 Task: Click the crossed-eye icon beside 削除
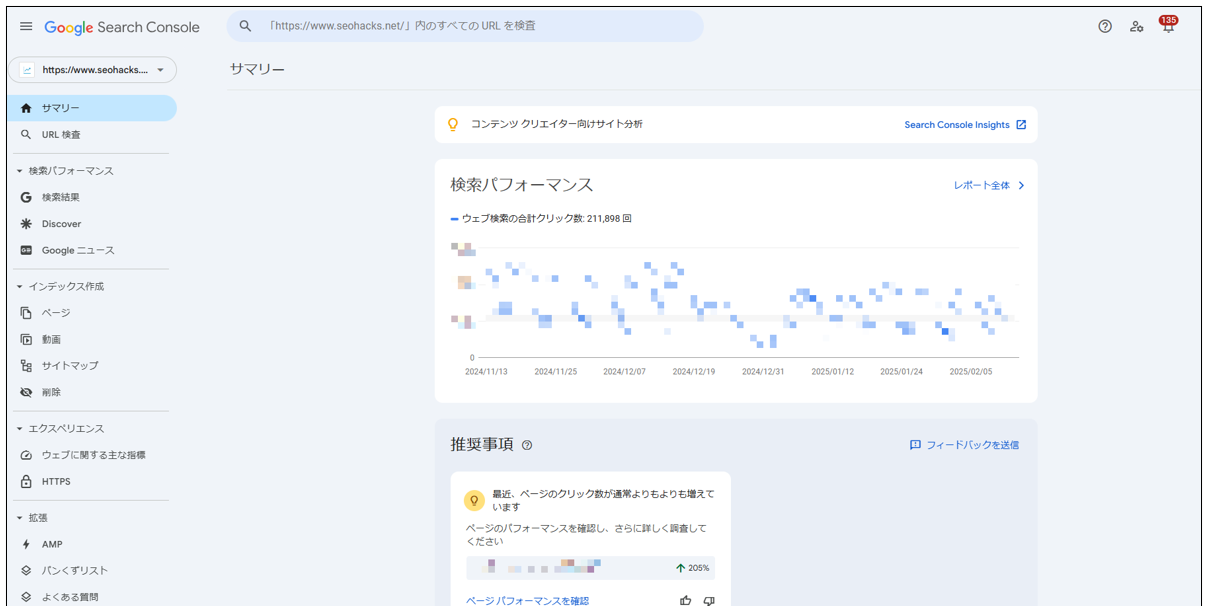[x=27, y=392]
